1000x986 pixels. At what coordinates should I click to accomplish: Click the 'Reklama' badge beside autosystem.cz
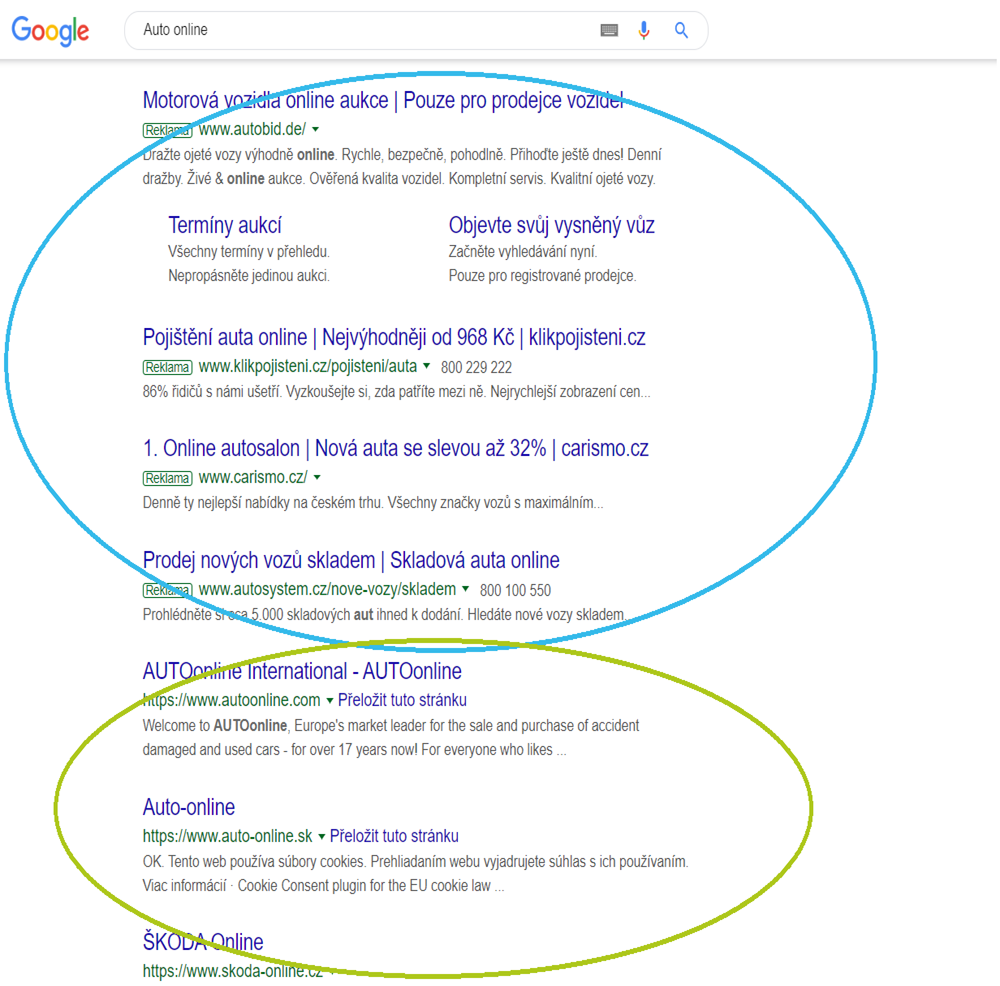[x=167, y=590]
